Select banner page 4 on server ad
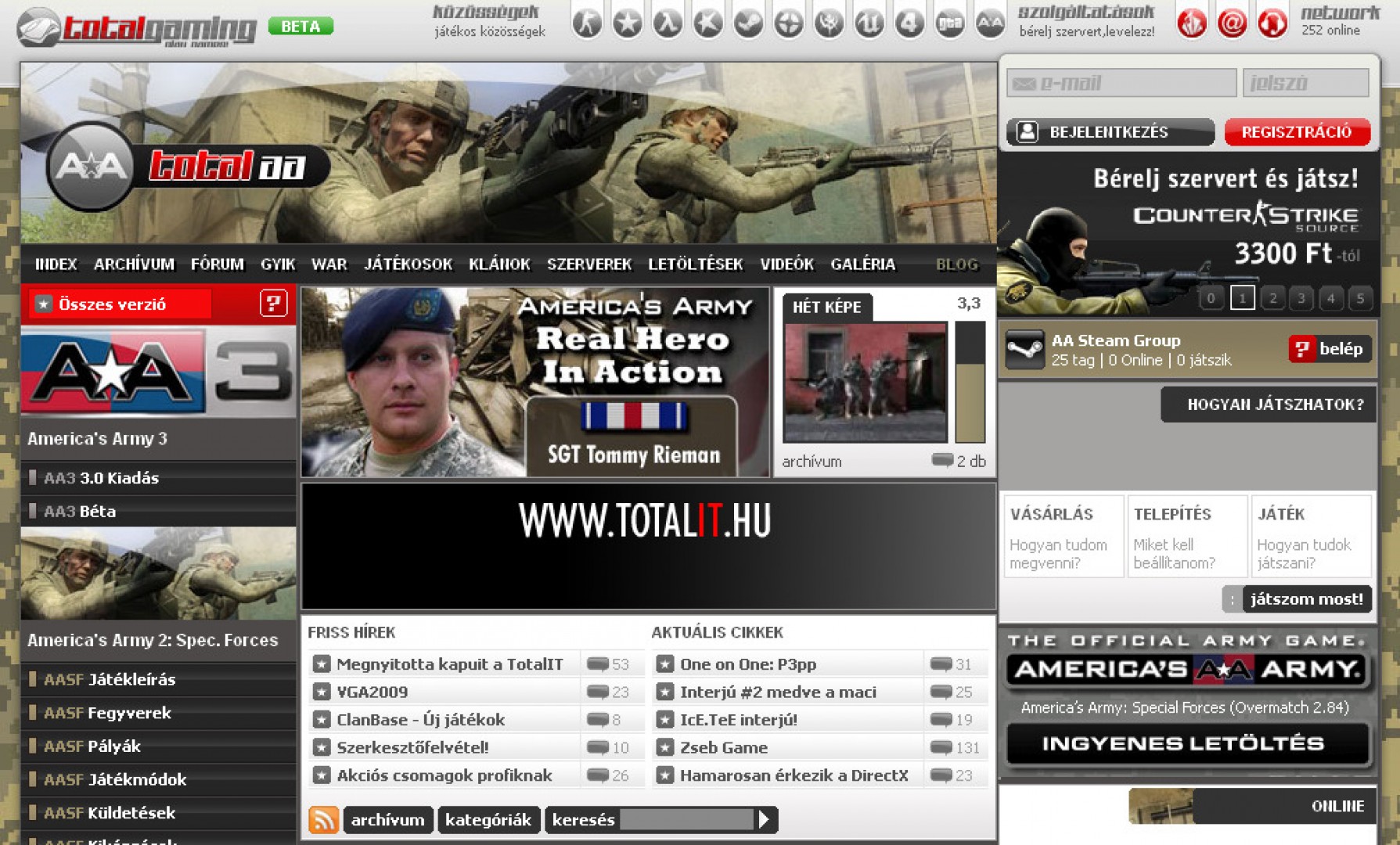This screenshot has height=845, width=1400. [x=1331, y=298]
